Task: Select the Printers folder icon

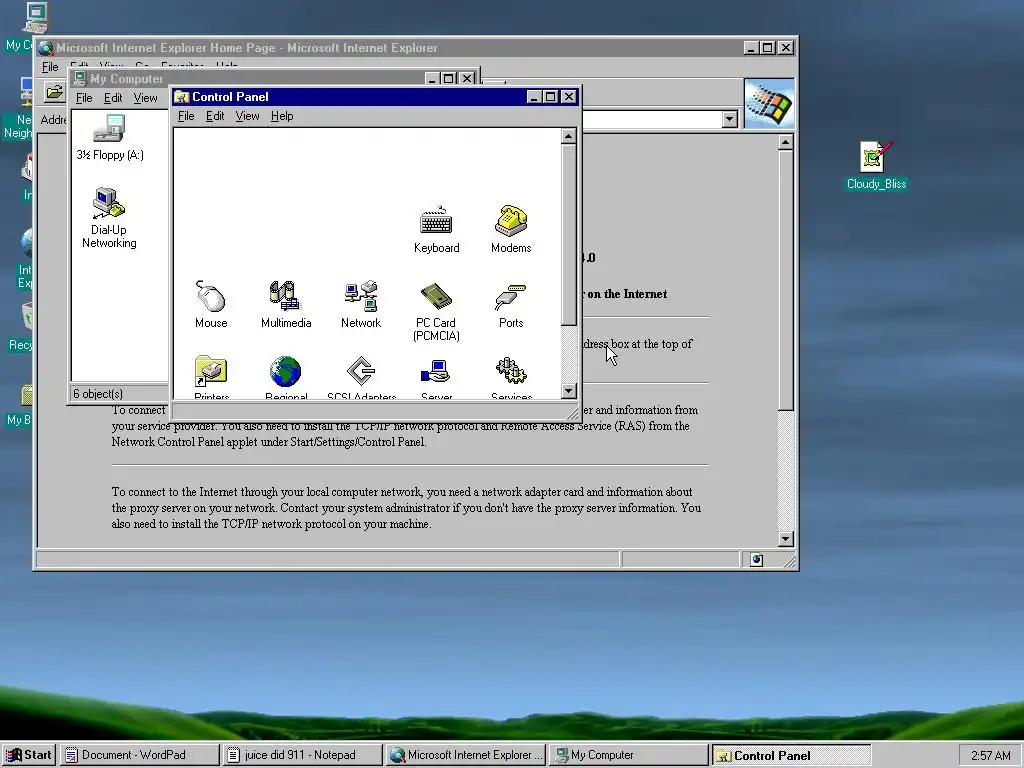Action: tap(211, 377)
